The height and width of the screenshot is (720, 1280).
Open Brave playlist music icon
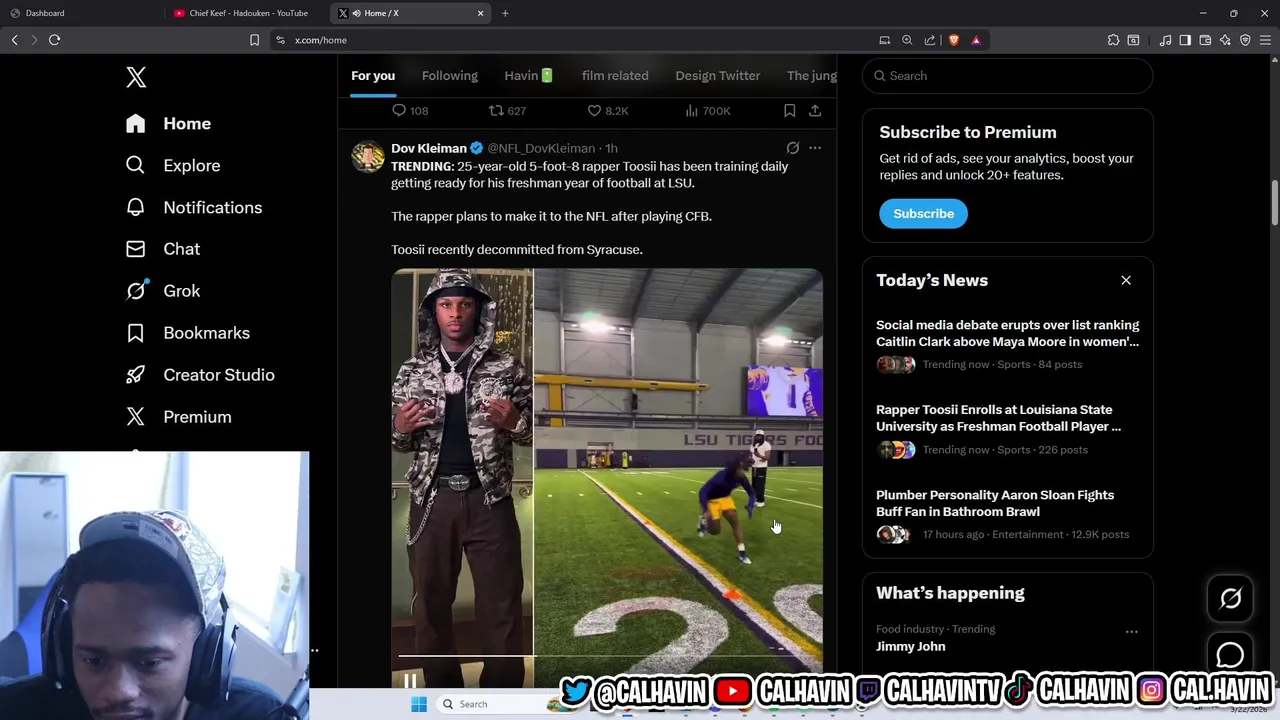pyautogui.click(x=1165, y=40)
